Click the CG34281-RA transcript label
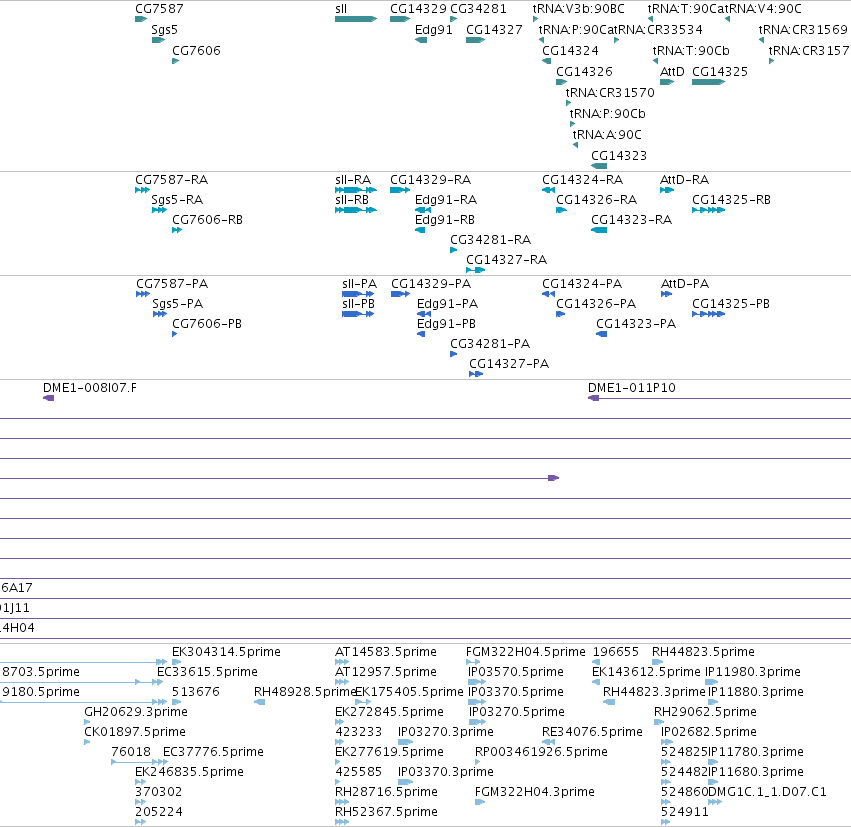 click(490, 240)
